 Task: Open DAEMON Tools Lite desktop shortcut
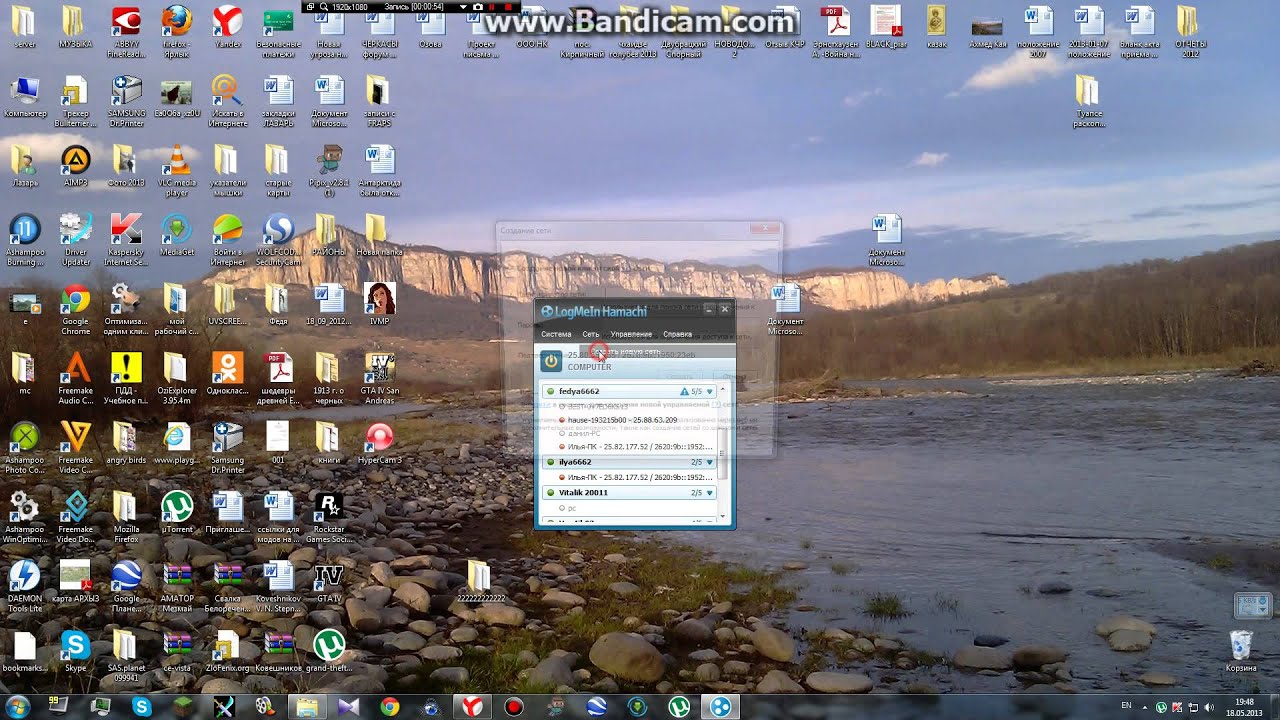[x=25, y=586]
